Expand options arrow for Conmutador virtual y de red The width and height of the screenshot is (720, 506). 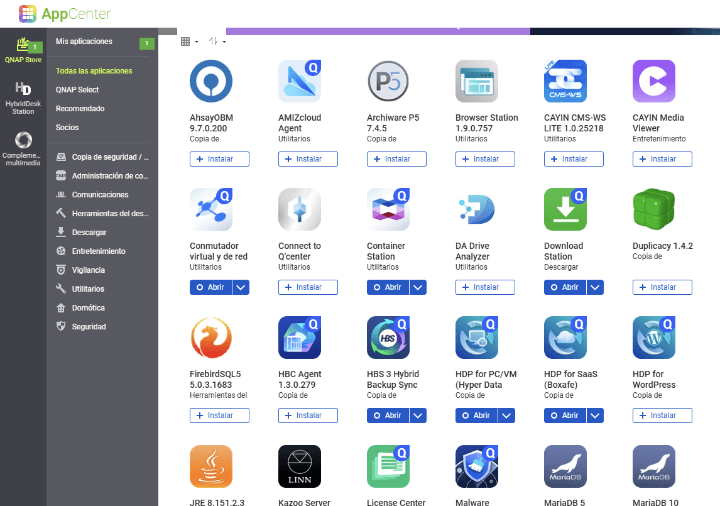(x=241, y=287)
